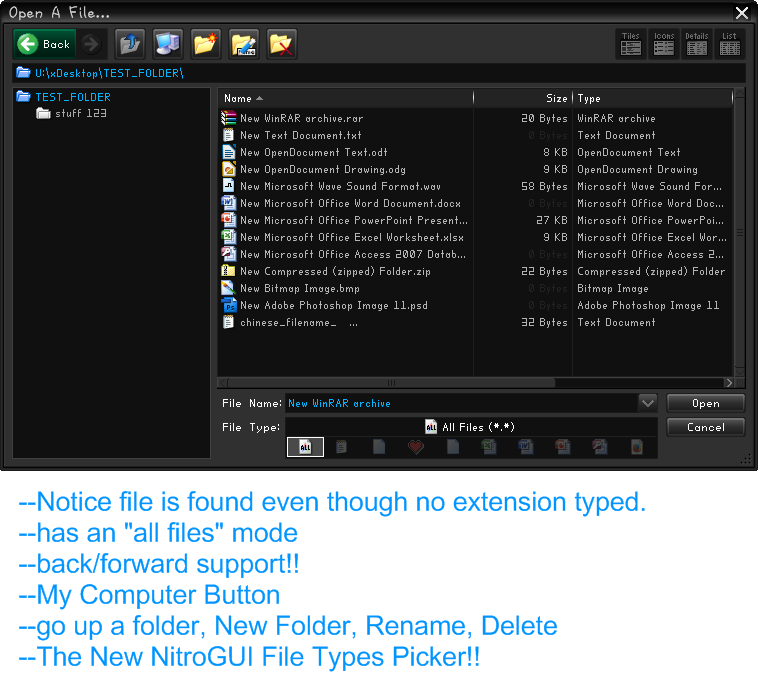758x682 pixels.
Task: Switch to Details view
Action: click(x=697, y=43)
